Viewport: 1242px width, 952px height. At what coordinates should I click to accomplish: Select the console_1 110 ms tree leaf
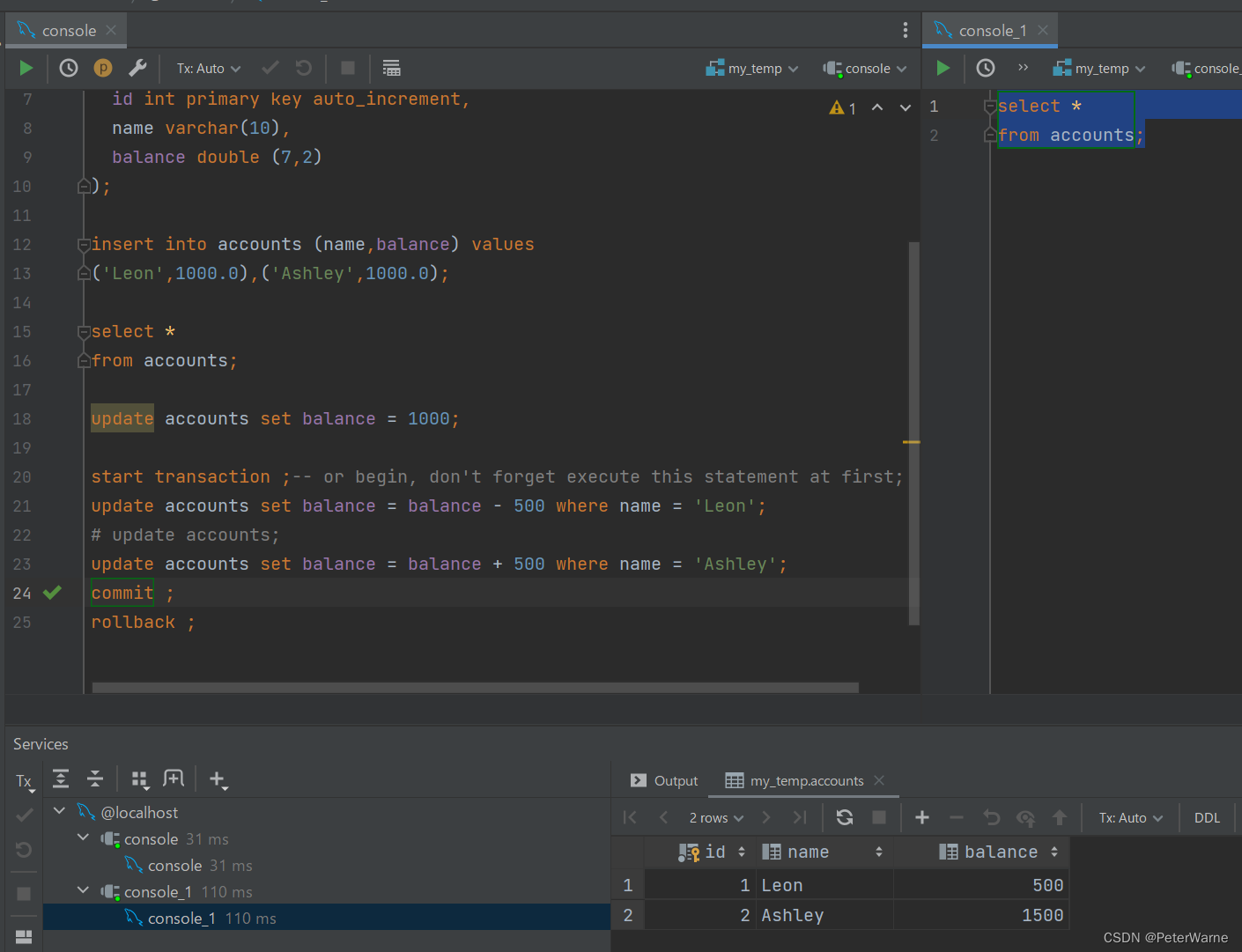click(327, 918)
